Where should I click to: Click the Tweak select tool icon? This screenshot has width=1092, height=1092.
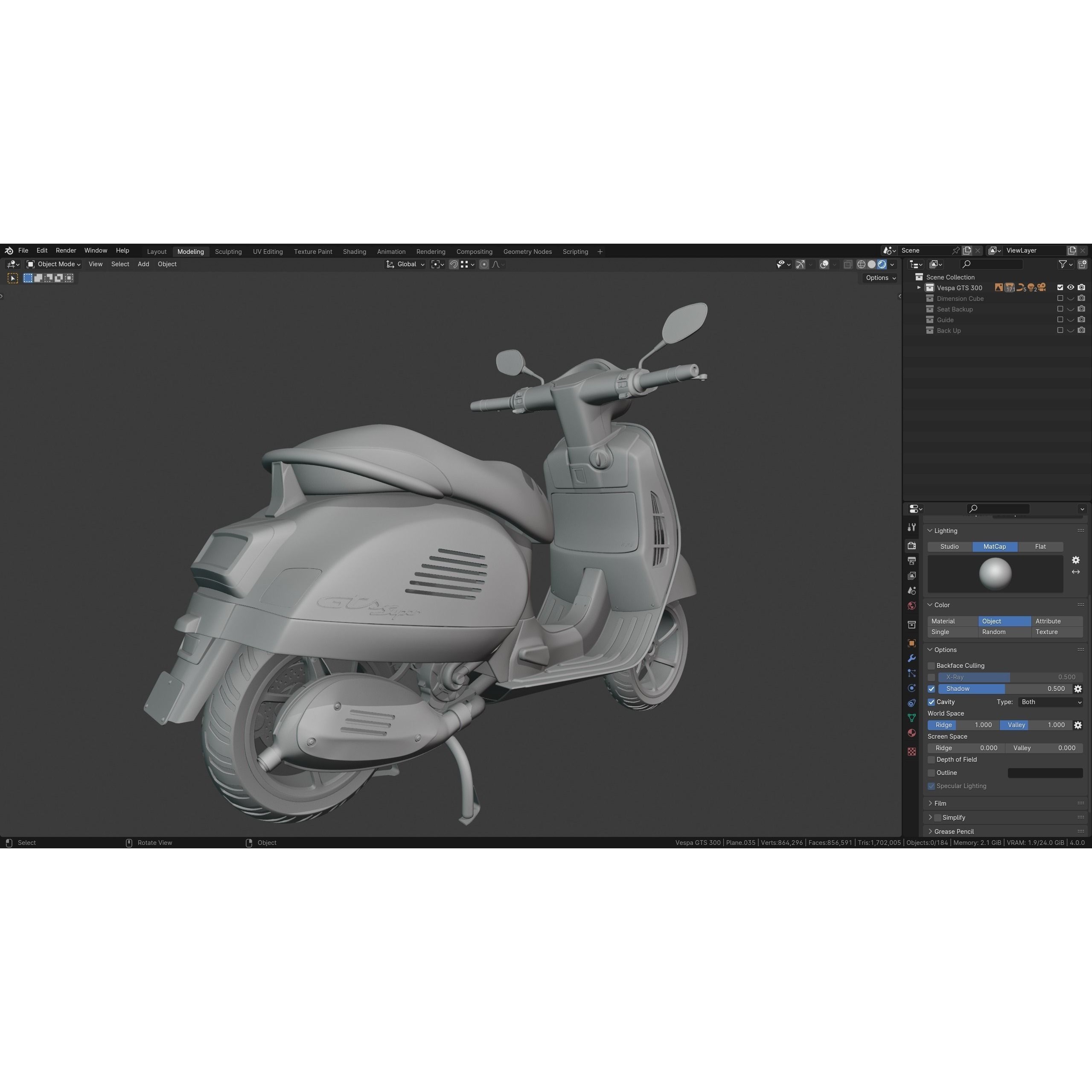(12, 278)
